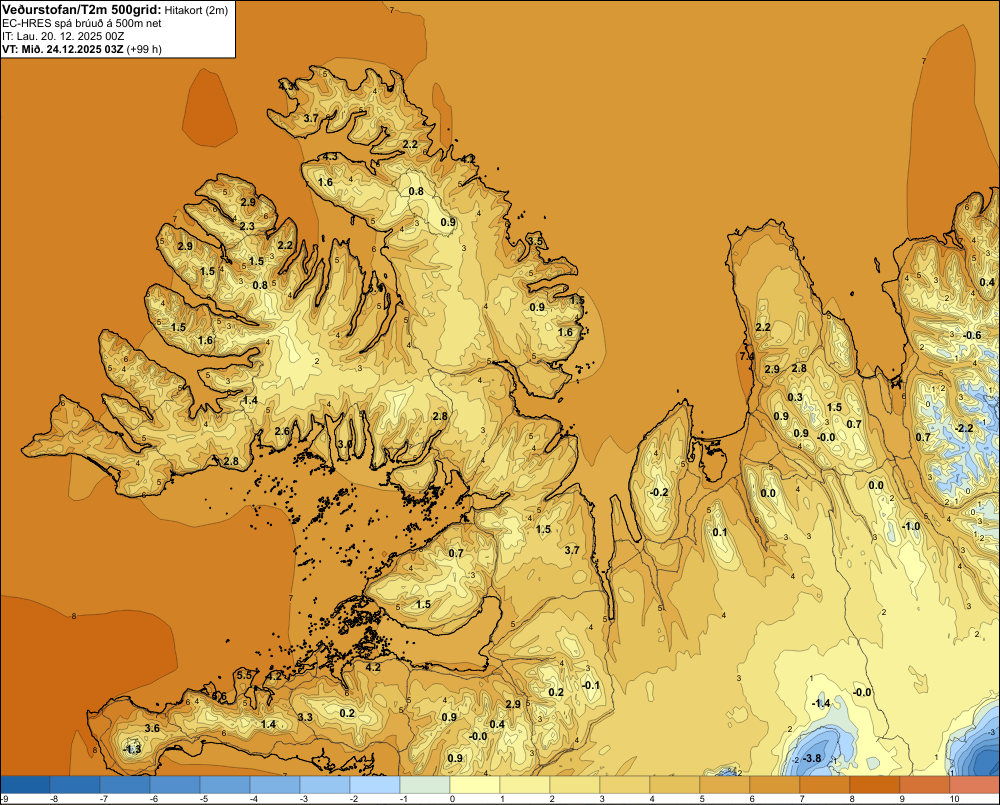
Task: Click the '-3' tick label on legend
Action: [x=304, y=799]
